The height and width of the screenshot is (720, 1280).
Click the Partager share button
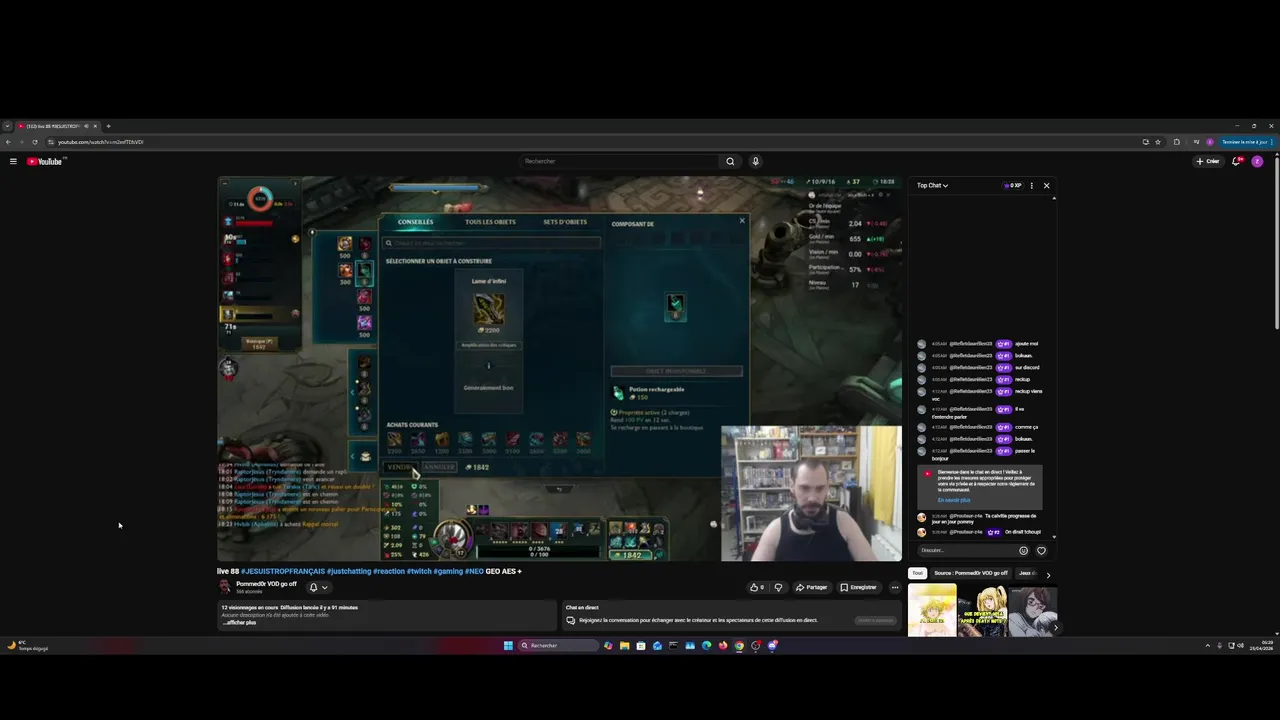click(x=812, y=587)
